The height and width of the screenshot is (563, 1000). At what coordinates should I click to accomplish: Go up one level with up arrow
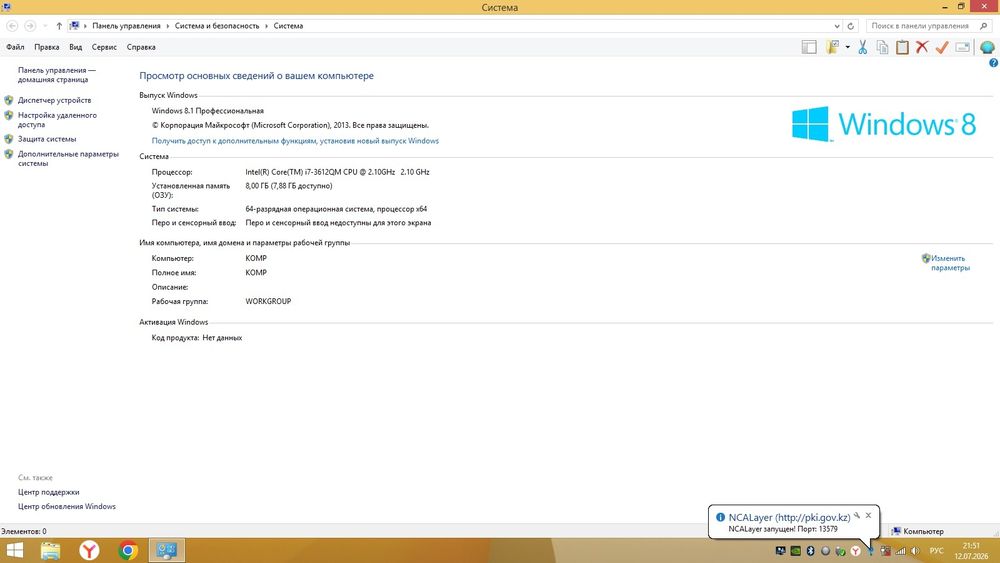tap(59, 26)
